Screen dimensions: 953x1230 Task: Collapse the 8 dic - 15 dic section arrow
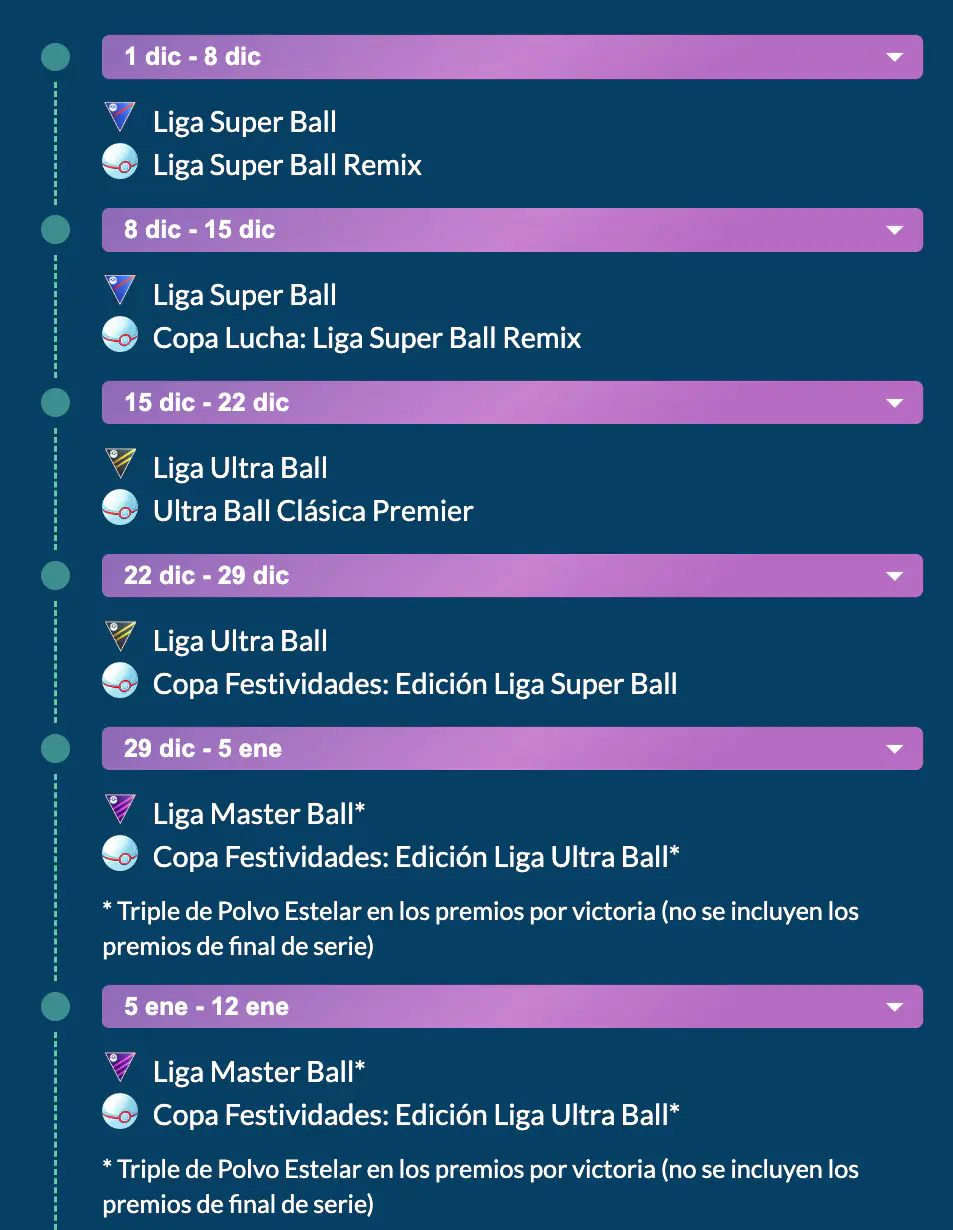click(895, 231)
